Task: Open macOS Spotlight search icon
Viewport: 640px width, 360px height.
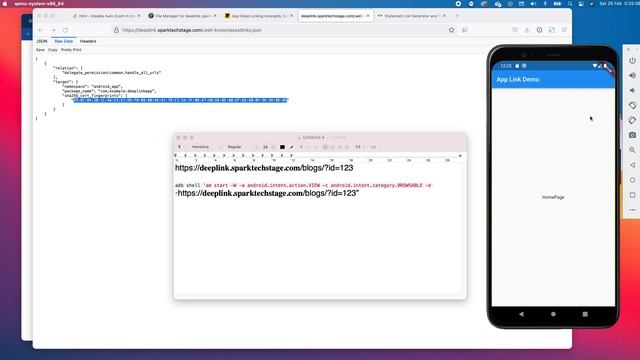Action: [570, 4]
